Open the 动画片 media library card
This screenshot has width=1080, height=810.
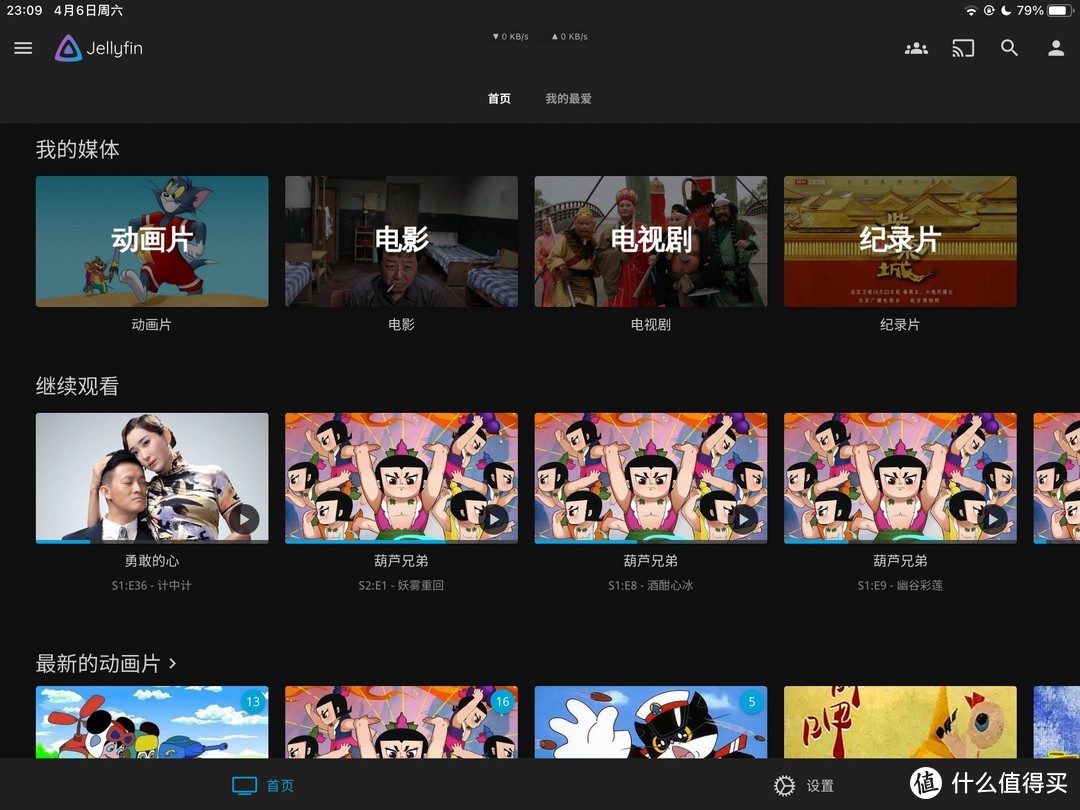[152, 241]
